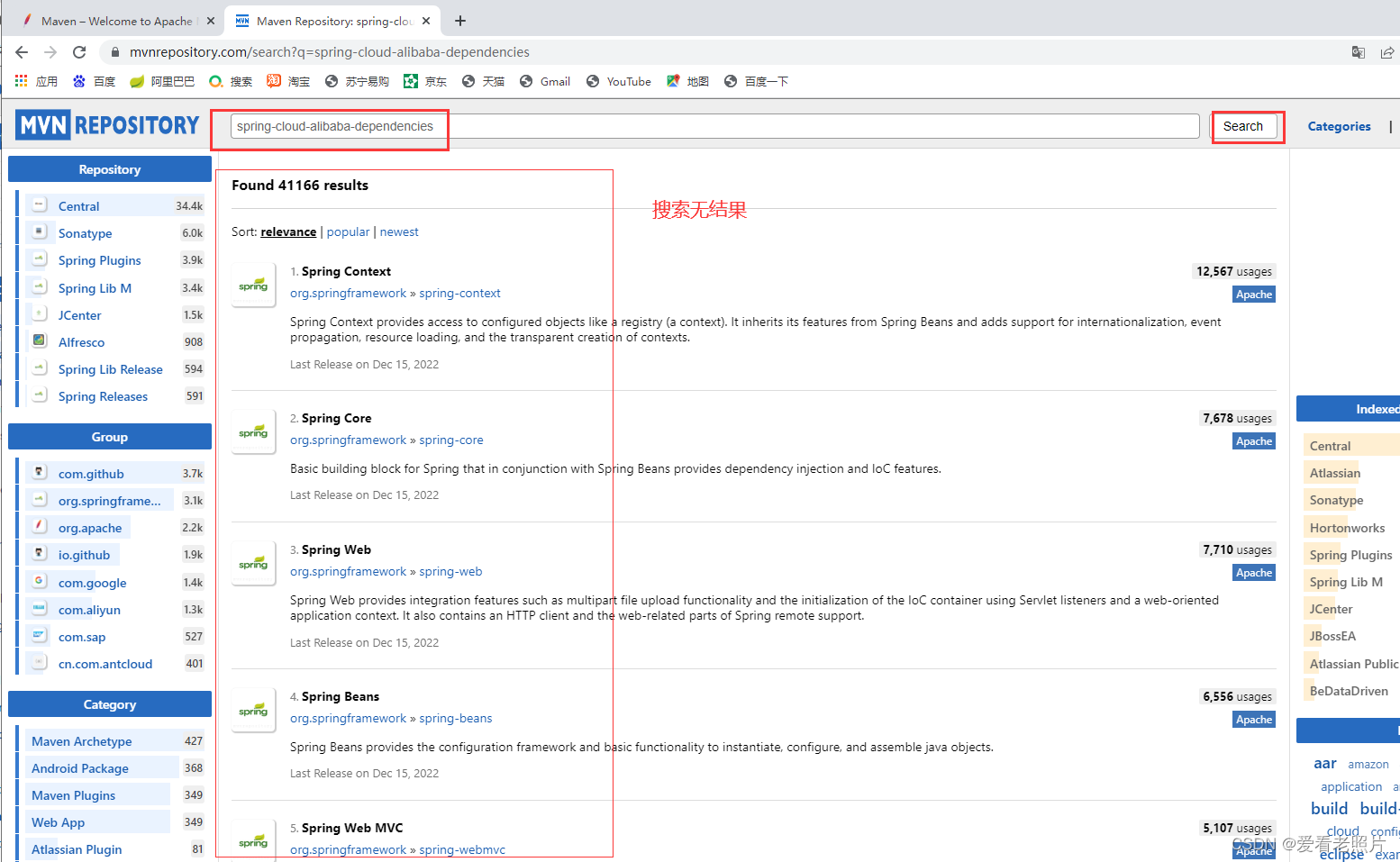Open the spring-beans artifact link

[456, 718]
